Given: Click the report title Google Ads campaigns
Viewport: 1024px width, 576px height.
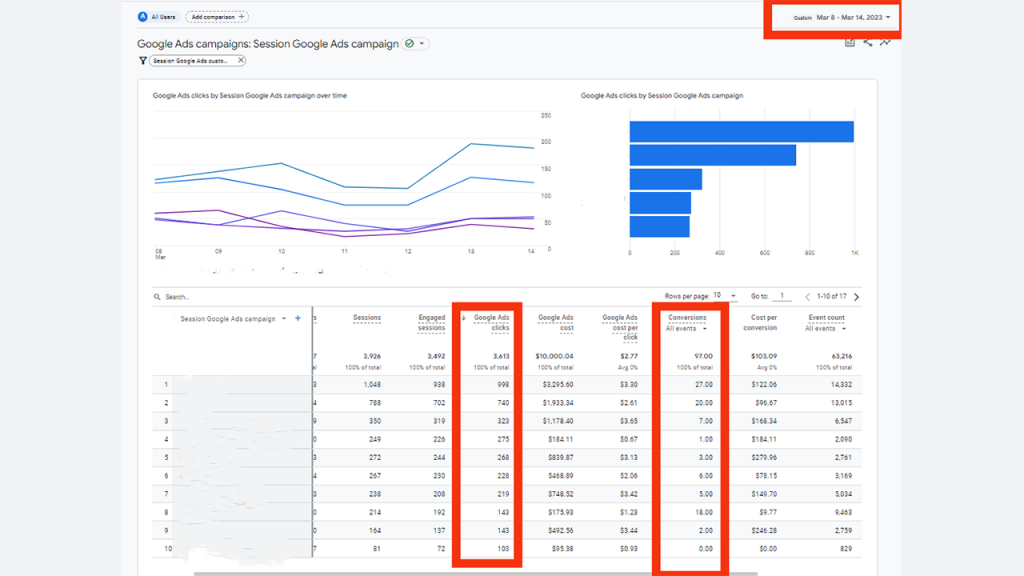Looking at the screenshot, I should coord(268,44).
